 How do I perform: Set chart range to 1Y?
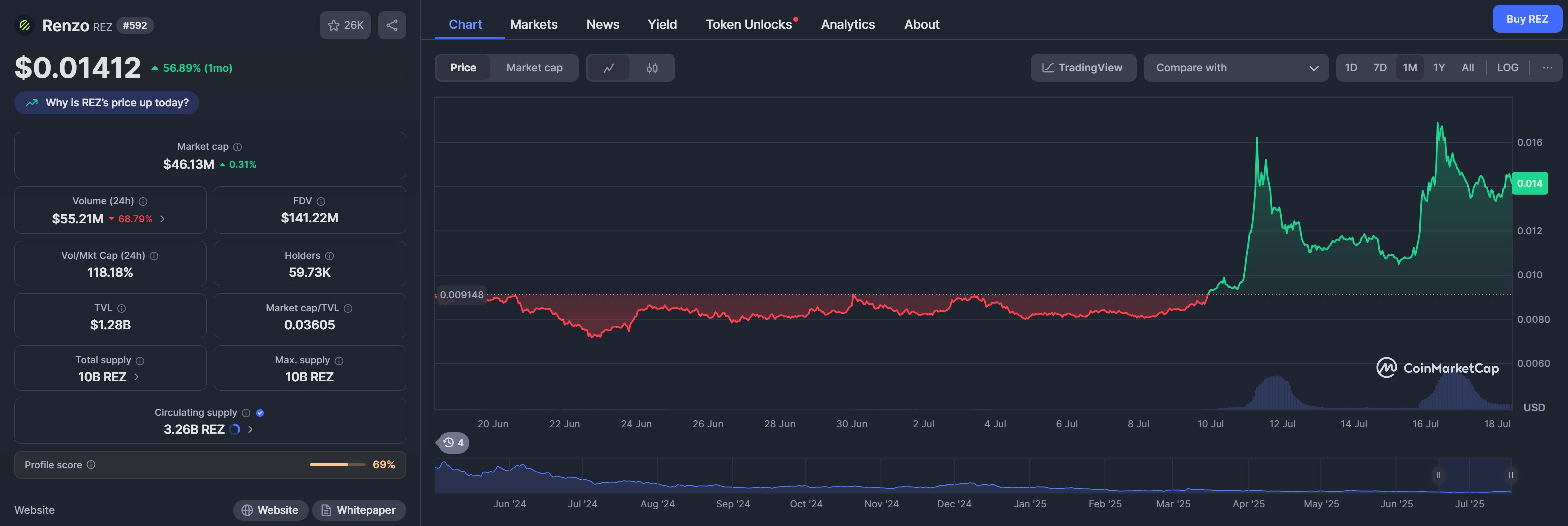pos(1439,68)
